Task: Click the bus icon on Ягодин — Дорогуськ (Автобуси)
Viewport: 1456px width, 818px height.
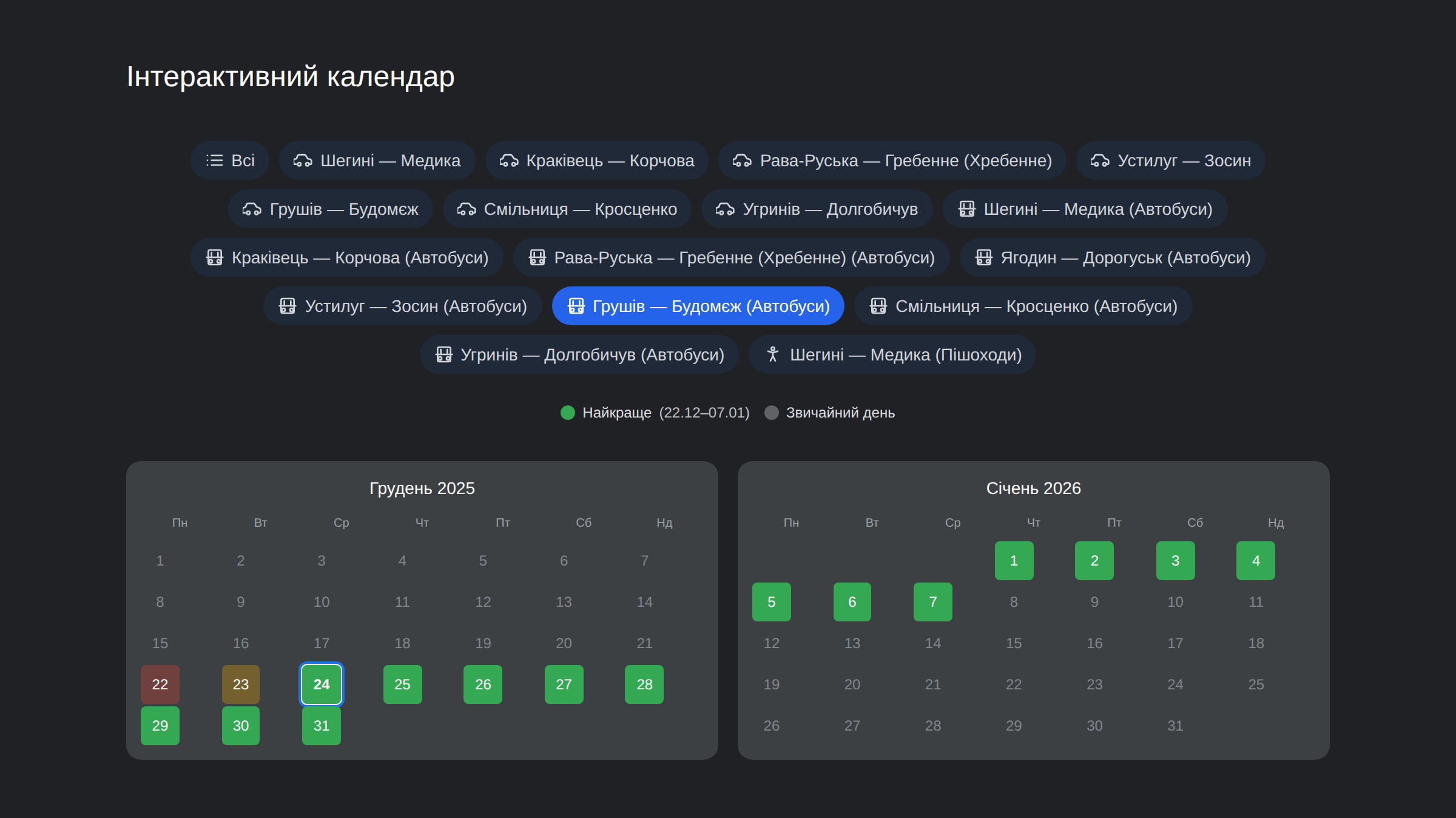Action: click(x=983, y=258)
